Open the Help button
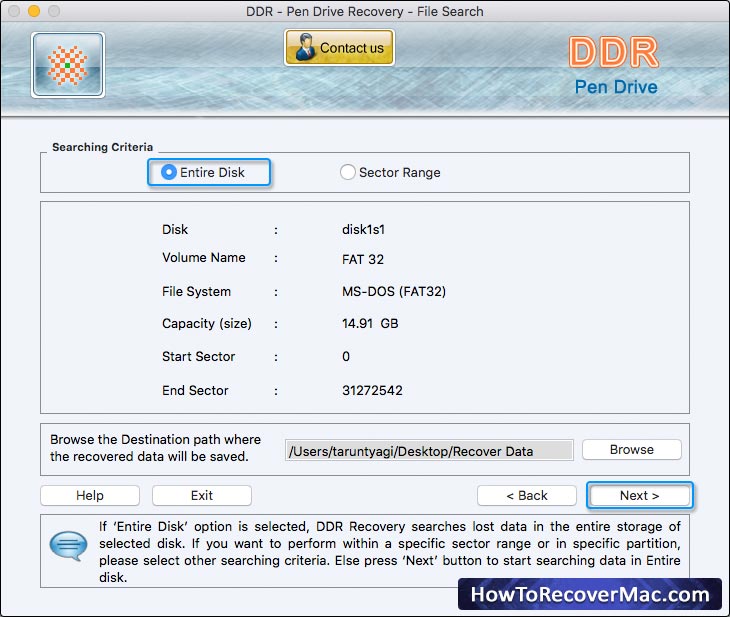The width and height of the screenshot is (730, 617). (x=90, y=495)
